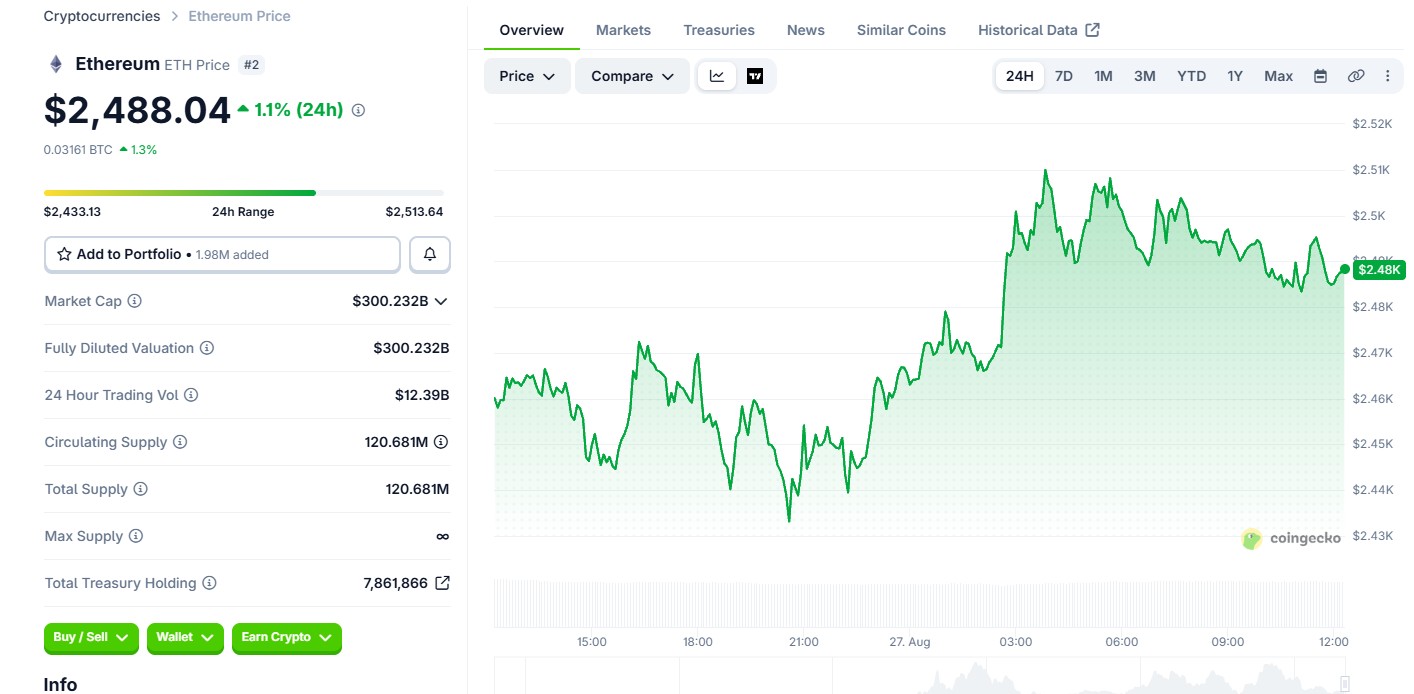The width and height of the screenshot is (1414, 694).
Task: Open Fully Diluted Valuation info icon
Action: pos(207,348)
